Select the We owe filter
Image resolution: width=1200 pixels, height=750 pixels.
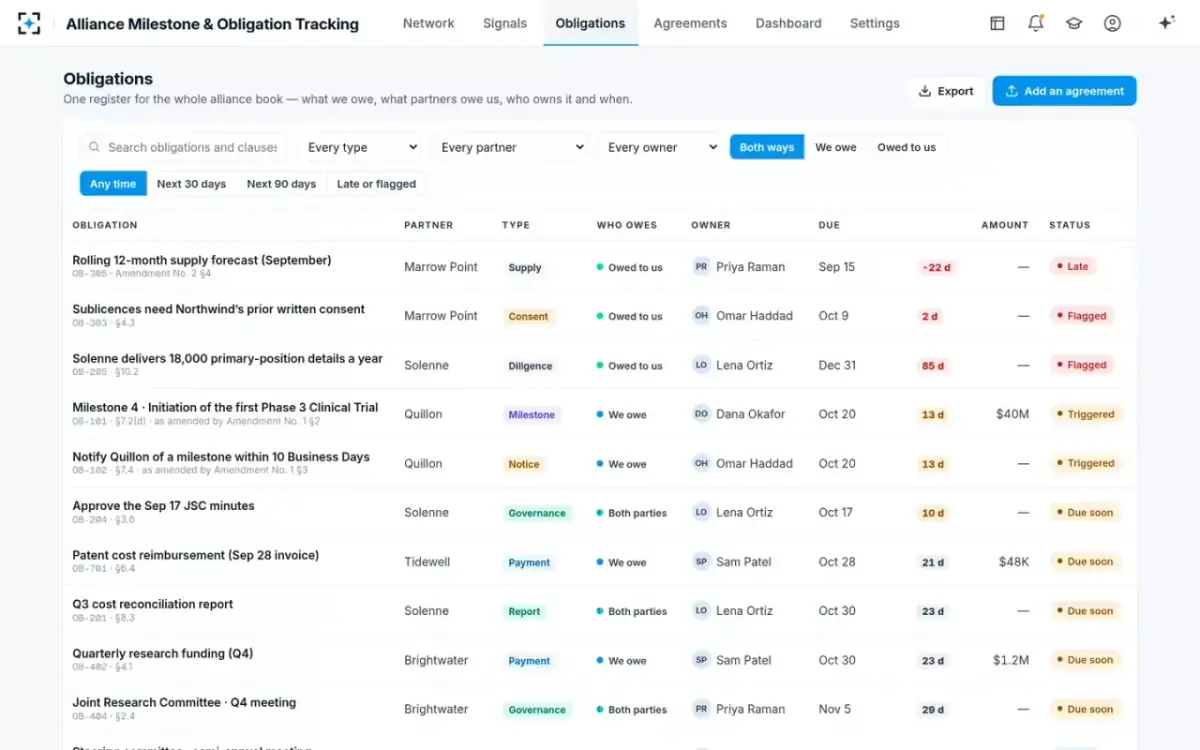coord(836,147)
